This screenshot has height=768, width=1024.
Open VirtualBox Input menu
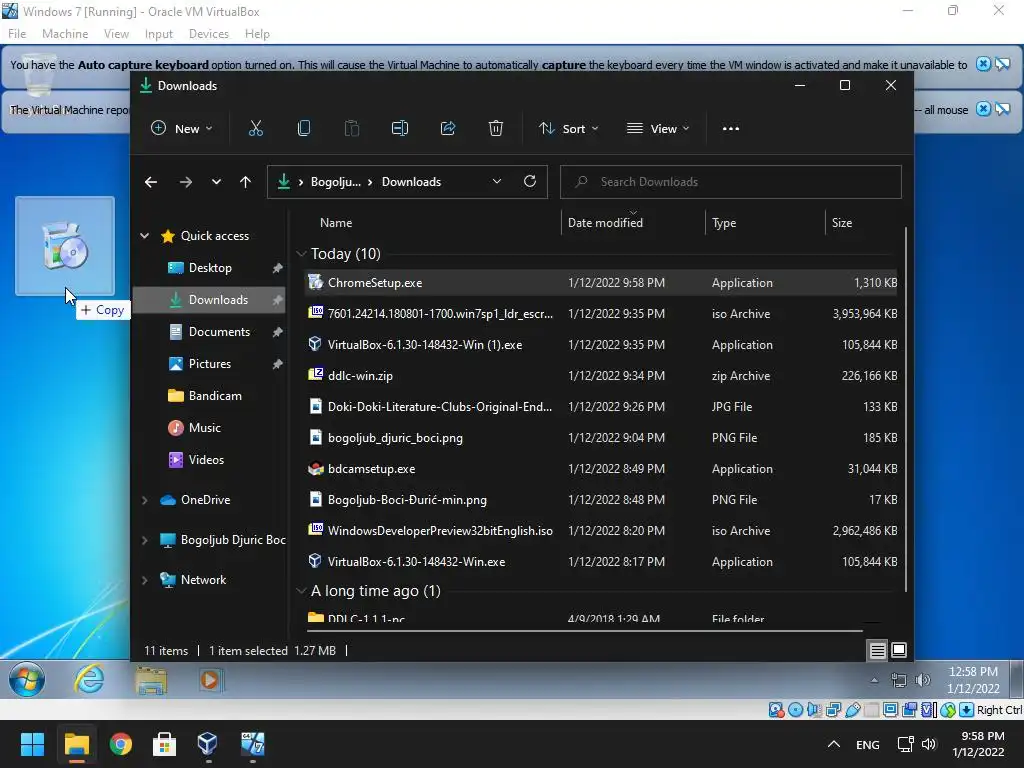[159, 34]
